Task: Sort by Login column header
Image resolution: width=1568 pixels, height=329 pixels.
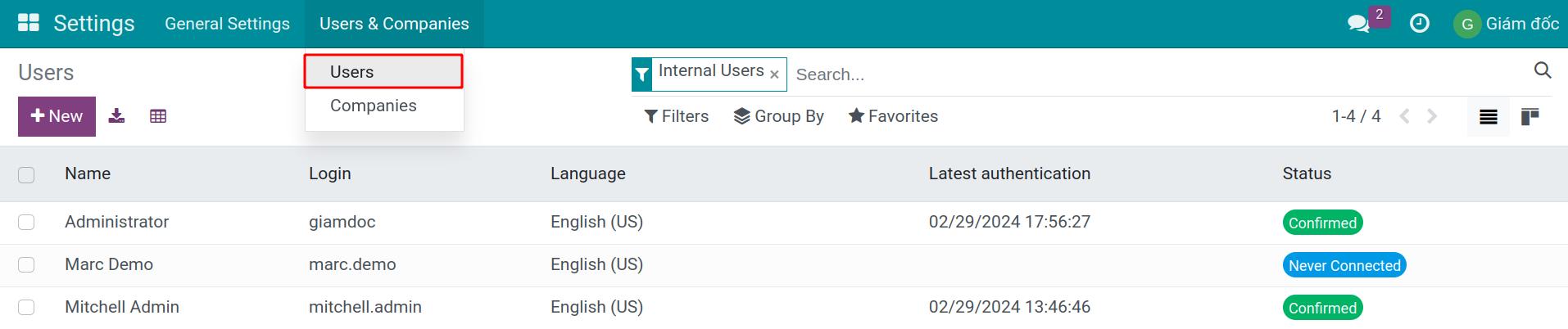Action: (x=330, y=174)
